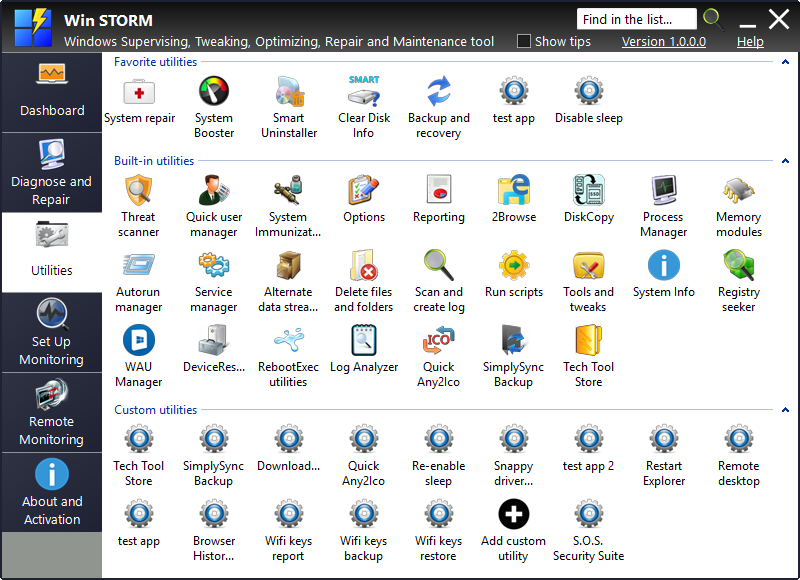Go to Diagnose and Repair tab
Viewport: 800px width, 580px height.
52,172
